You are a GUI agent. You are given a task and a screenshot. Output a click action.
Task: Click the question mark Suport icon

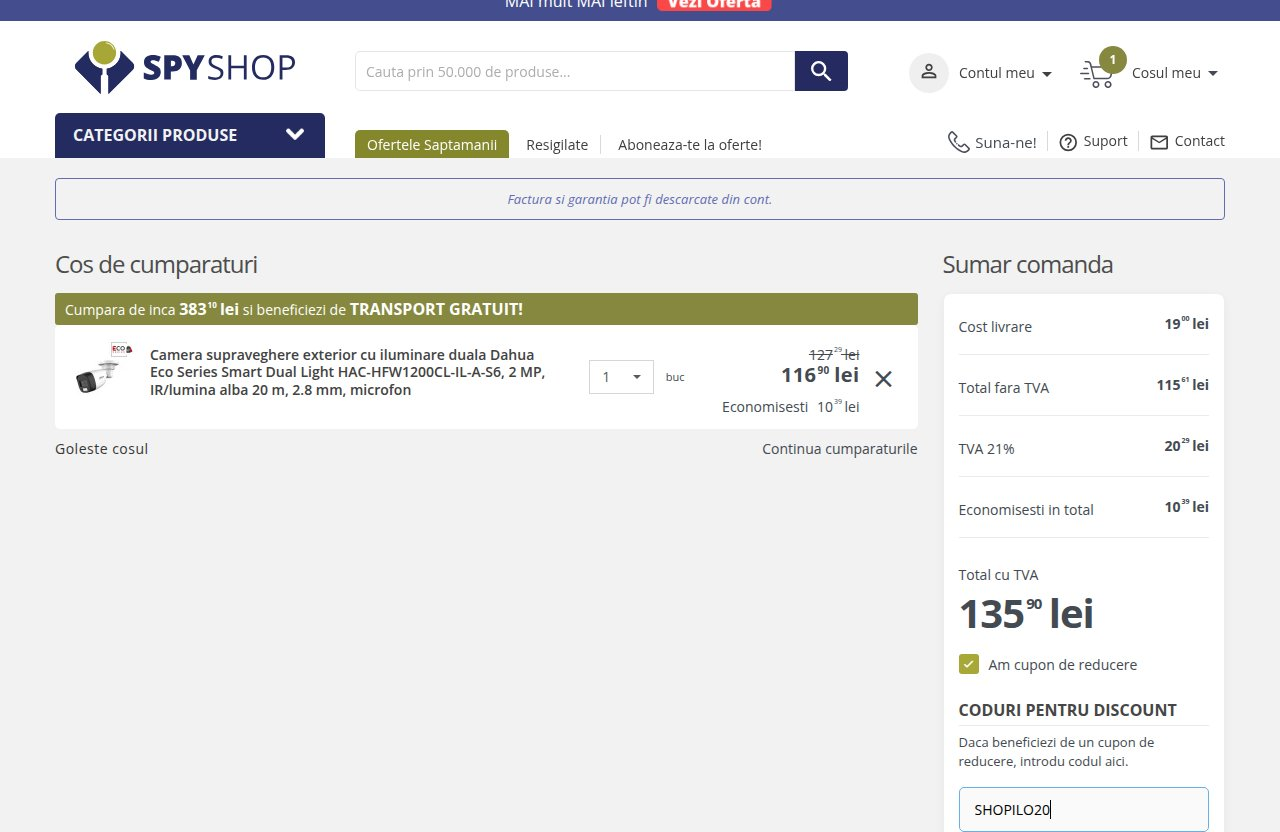(1068, 142)
